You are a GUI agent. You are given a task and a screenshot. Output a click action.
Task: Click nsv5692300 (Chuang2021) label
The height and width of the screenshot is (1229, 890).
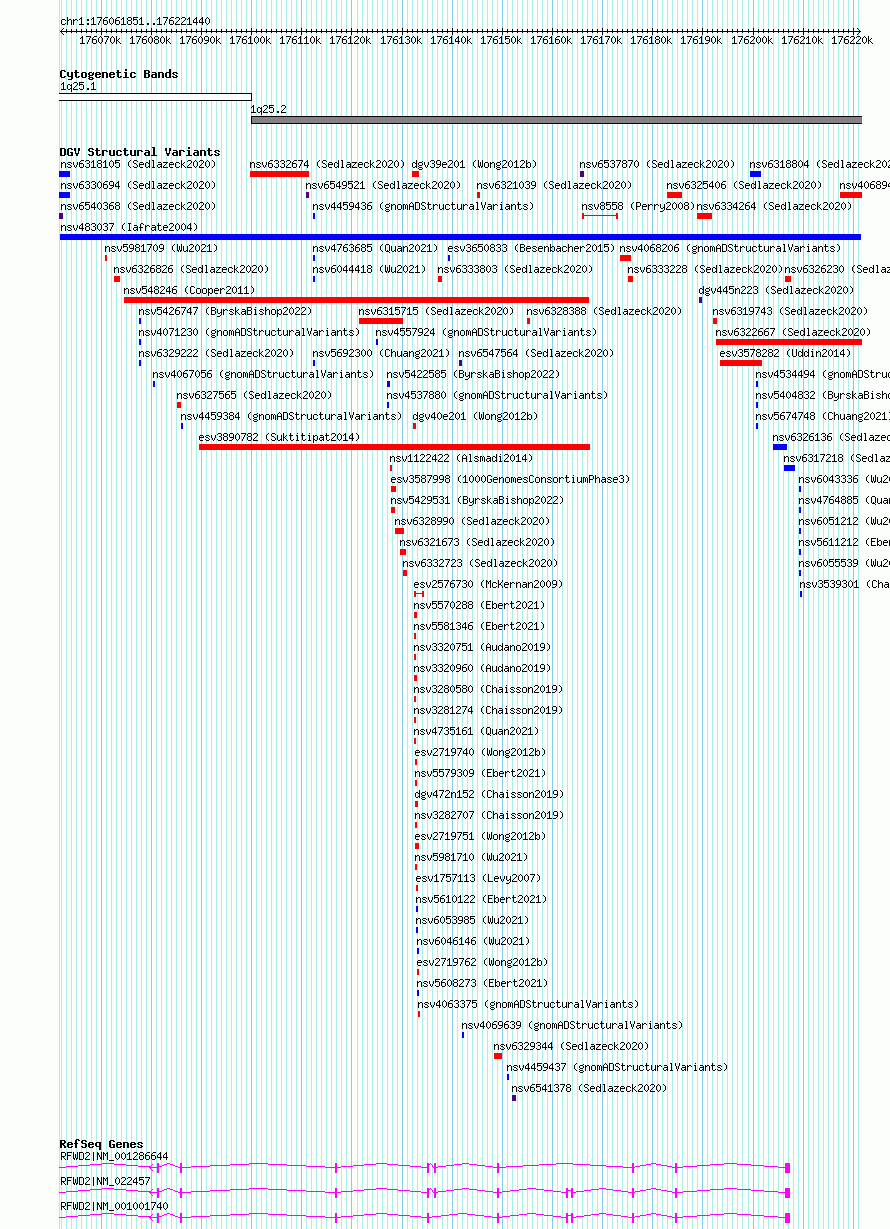pyautogui.click(x=382, y=353)
